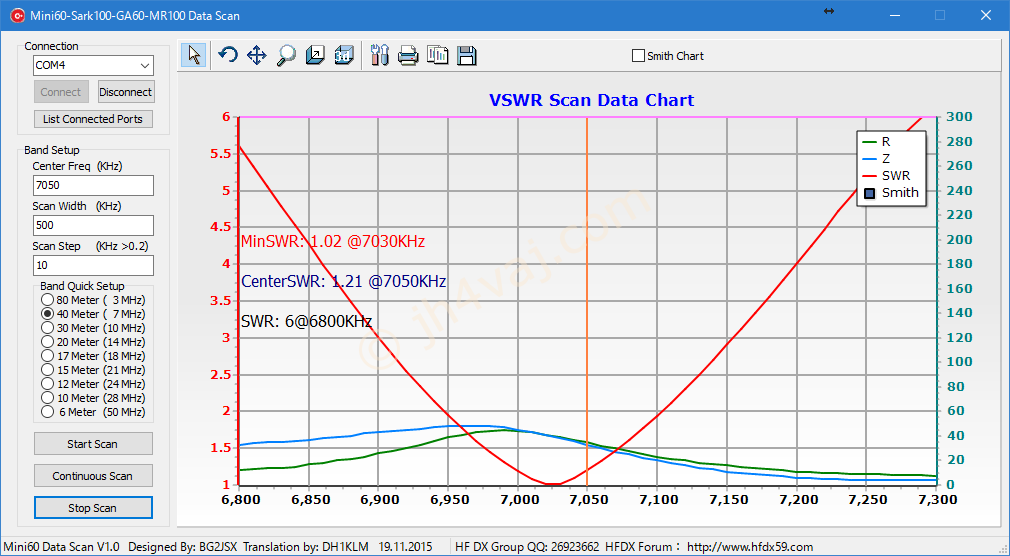Select the move/pan chart tool
This screenshot has height=556, width=1010.
tap(256, 55)
